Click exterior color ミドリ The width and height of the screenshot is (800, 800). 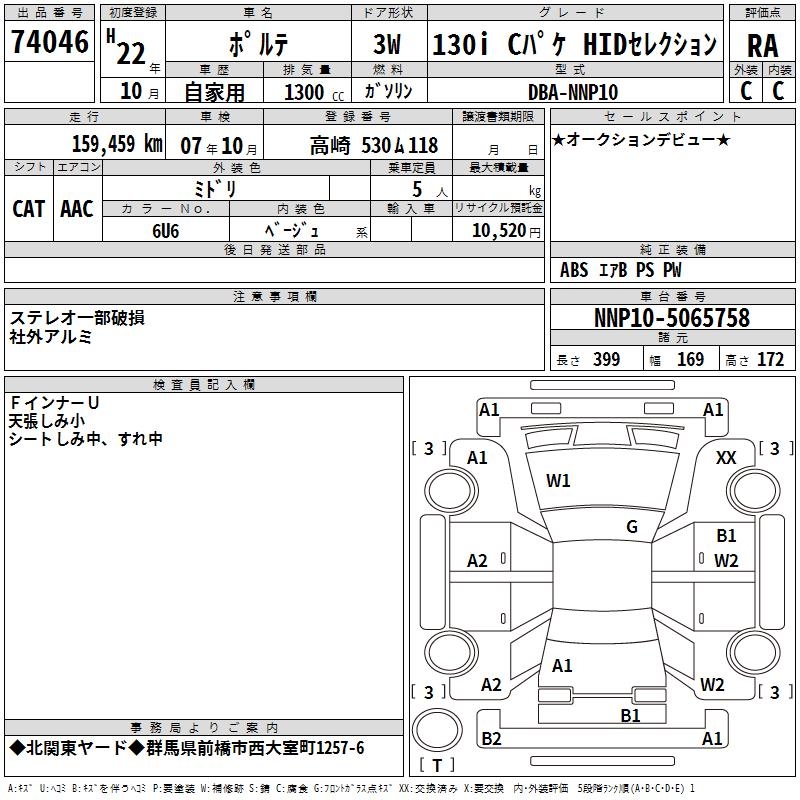(x=215, y=189)
